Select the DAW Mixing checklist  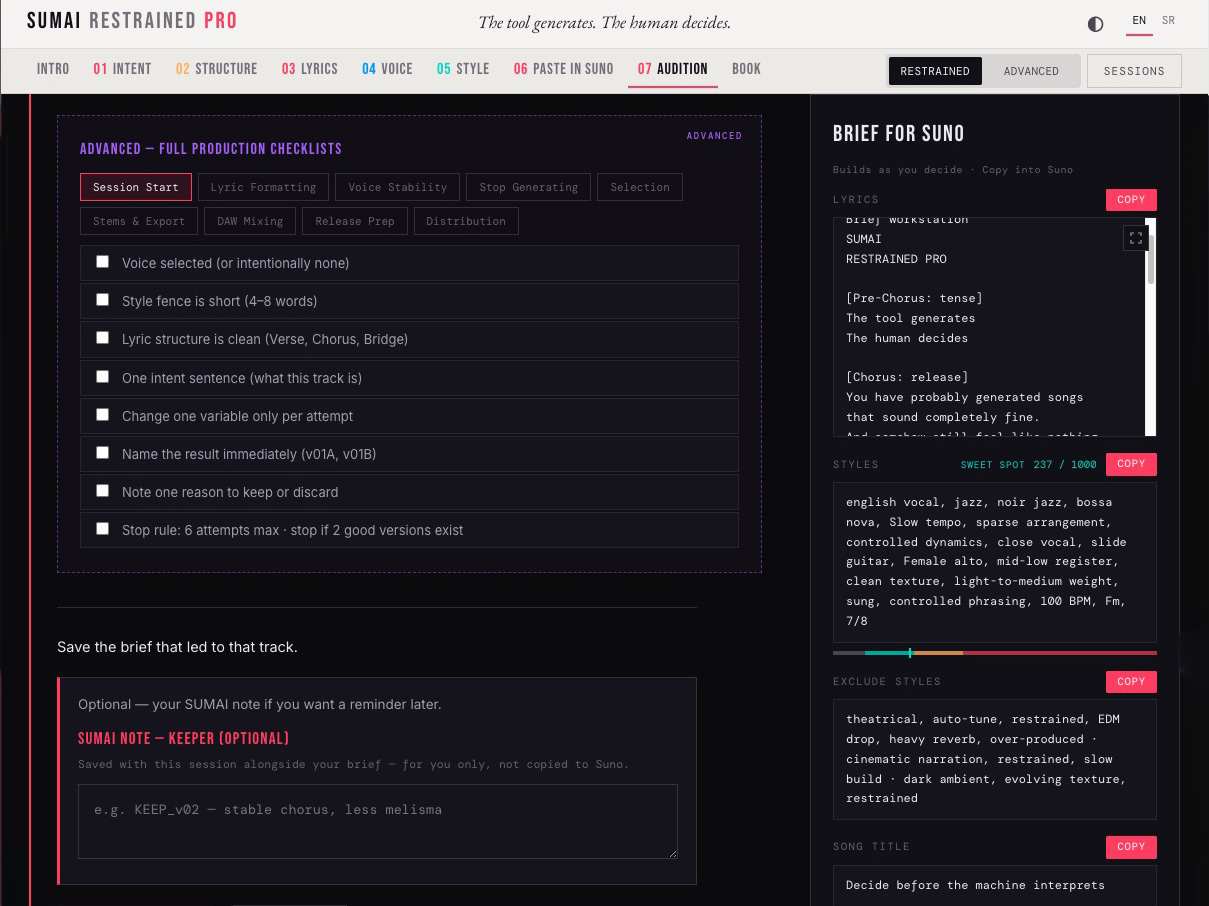[x=250, y=221]
